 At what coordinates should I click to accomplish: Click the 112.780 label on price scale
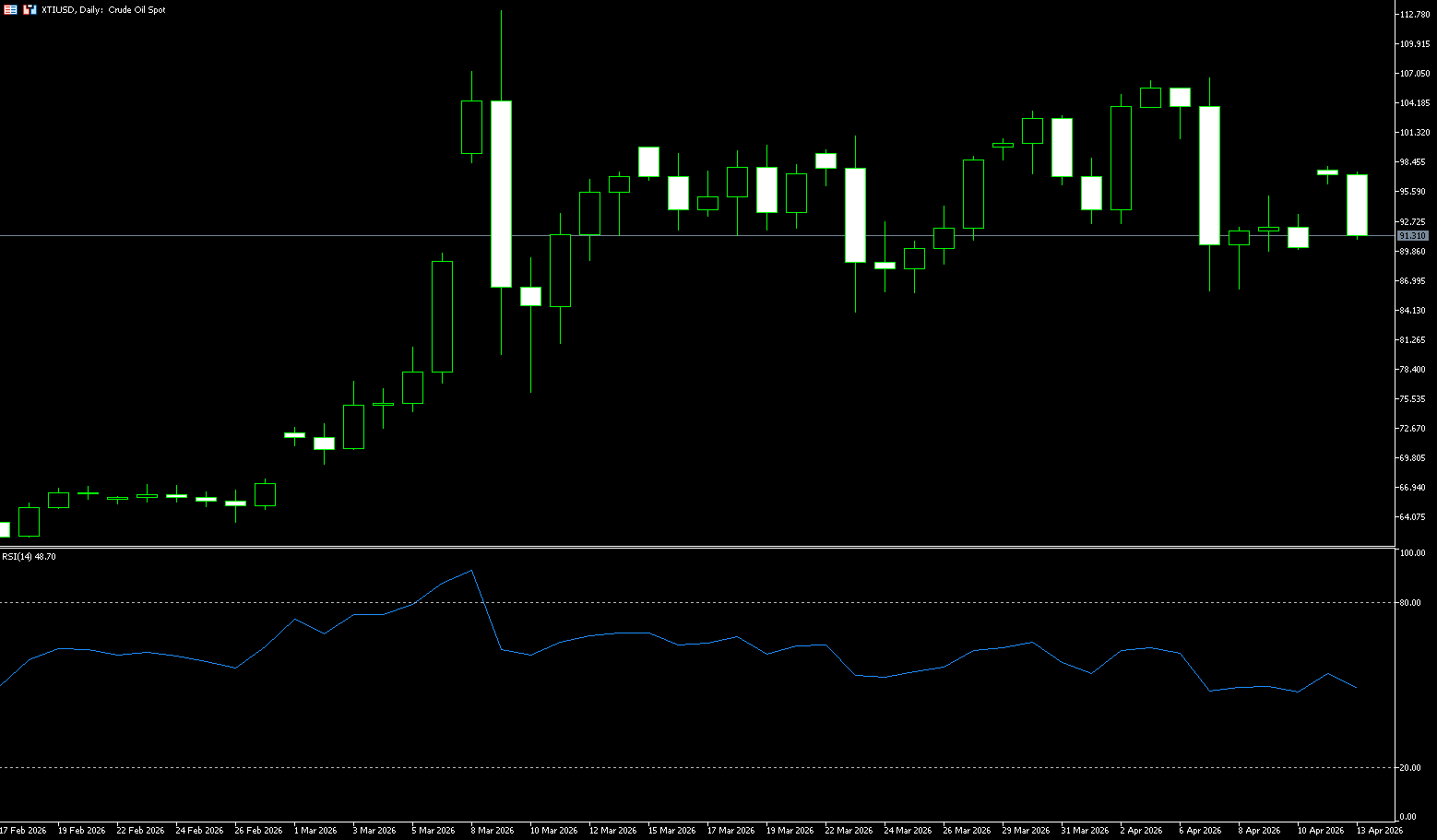[1414, 15]
